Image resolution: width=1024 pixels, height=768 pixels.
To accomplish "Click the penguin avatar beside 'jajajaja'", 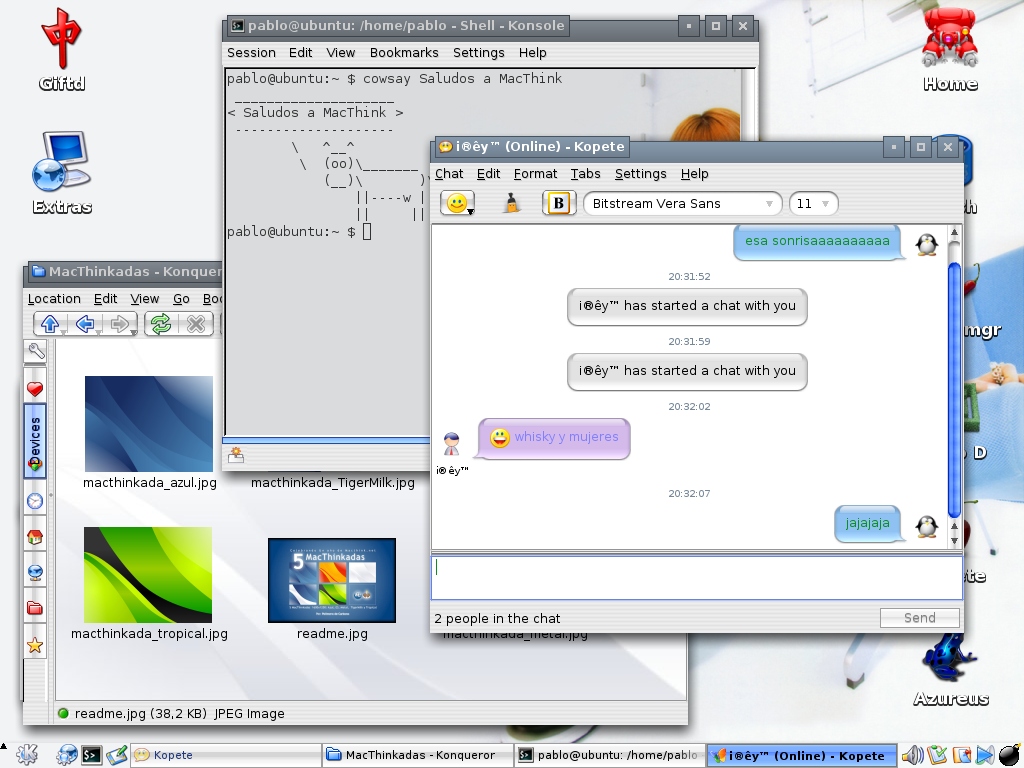I will coord(926,526).
